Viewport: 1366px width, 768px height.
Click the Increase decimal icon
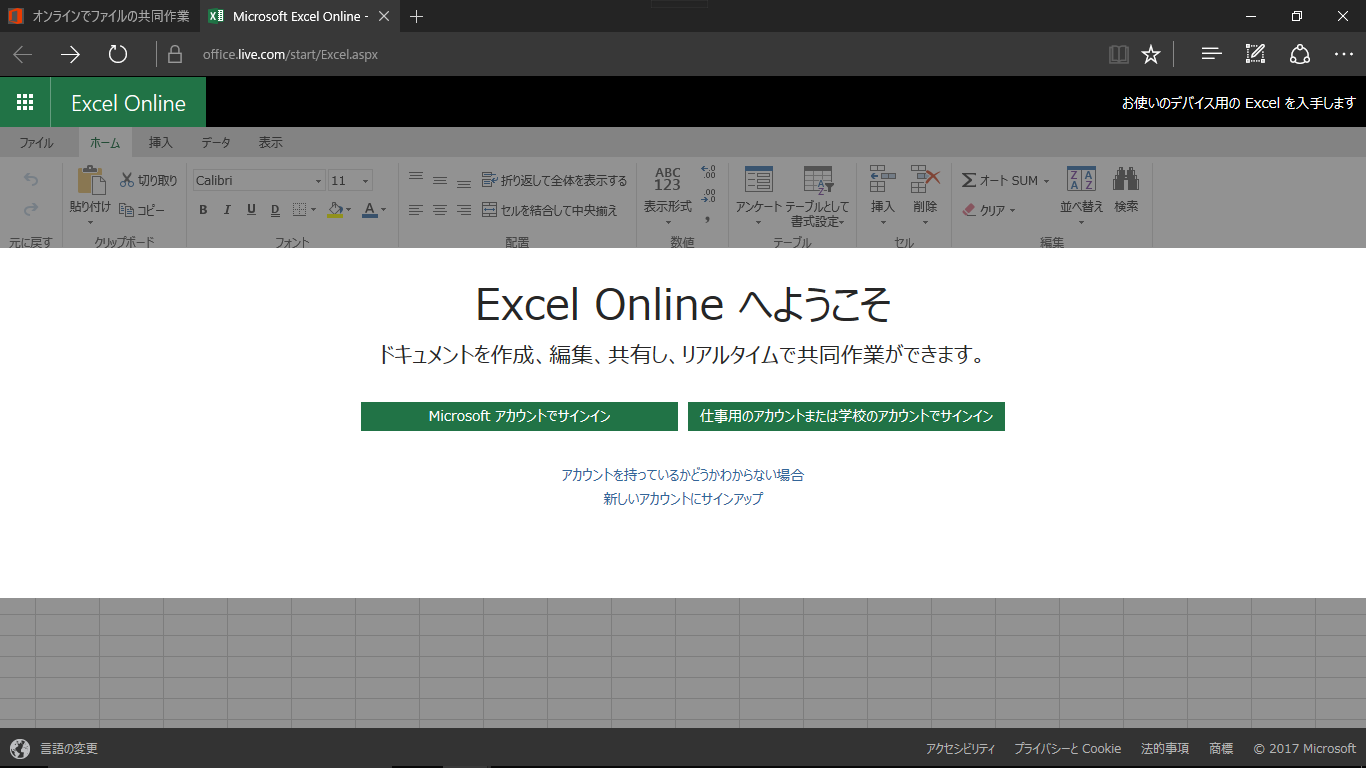point(708,172)
